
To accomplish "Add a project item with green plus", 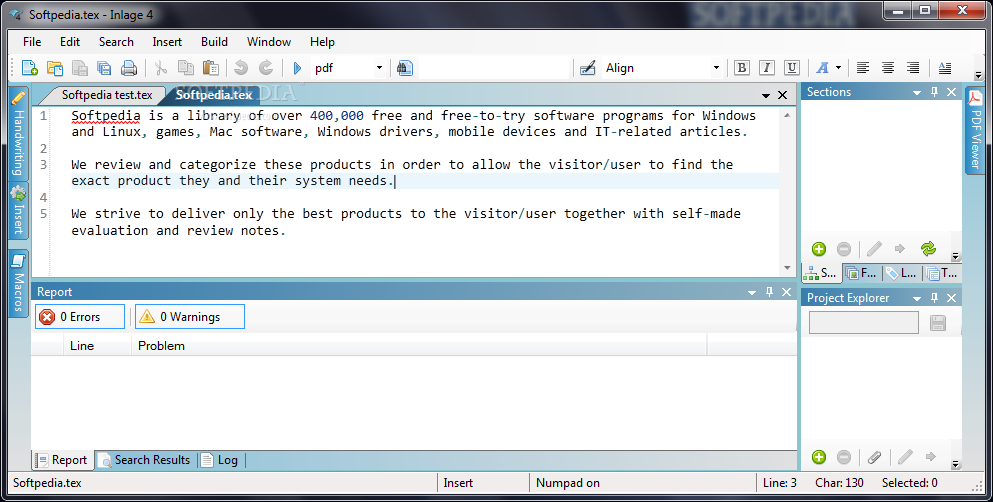I will pyautogui.click(x=819, y=457).
